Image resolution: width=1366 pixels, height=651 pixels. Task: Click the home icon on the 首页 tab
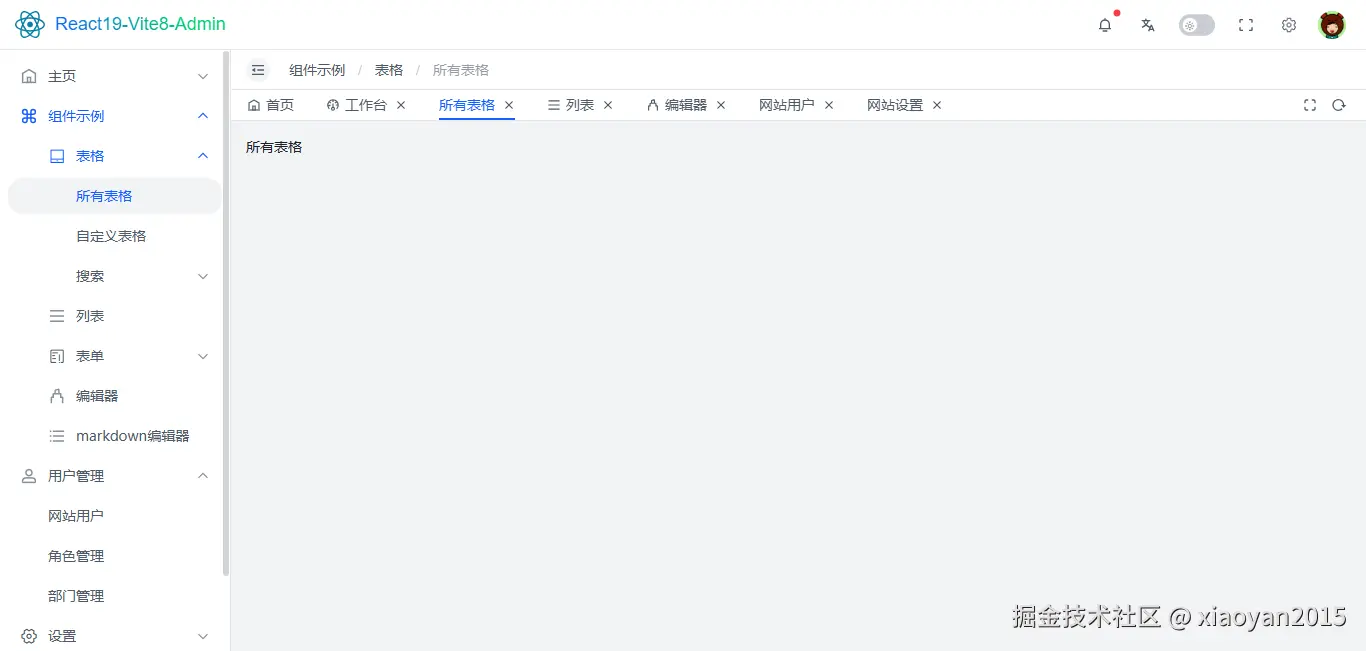click(254, 105)
